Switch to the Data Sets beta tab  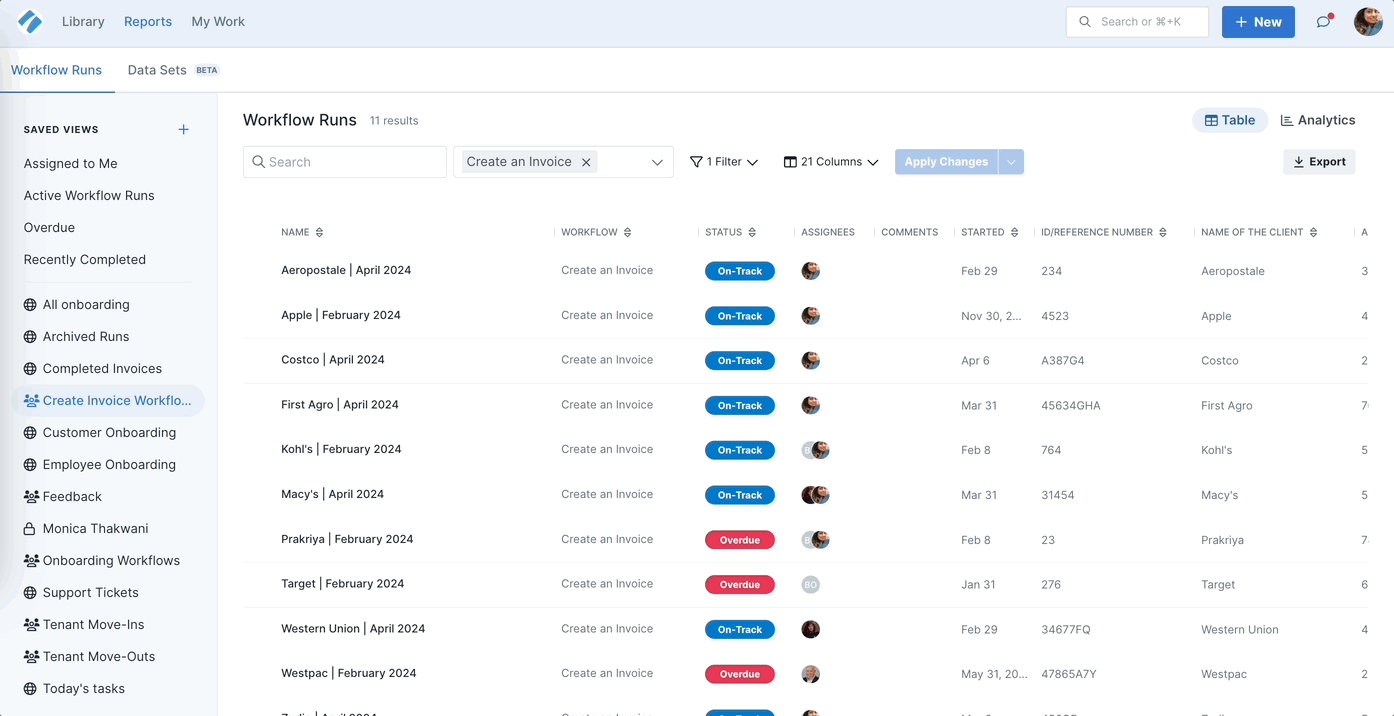click(x=173, y=70)
